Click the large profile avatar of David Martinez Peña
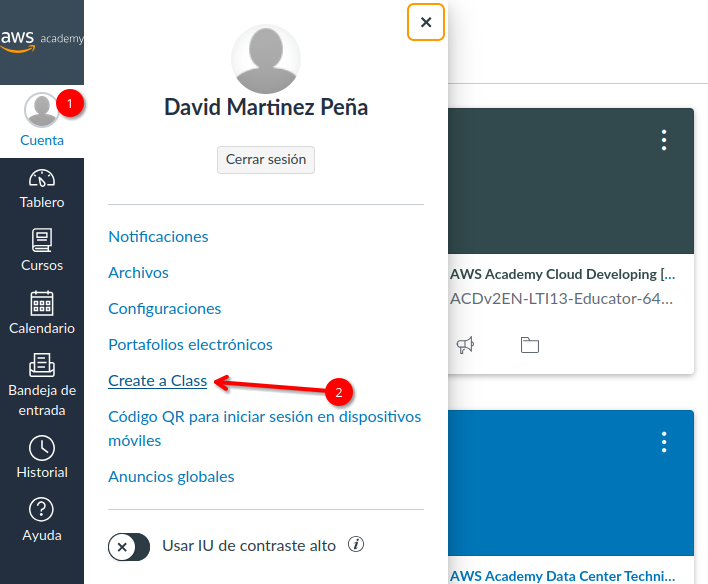The height and width of the screenshot is (584, 708). (x=266, y=59)
